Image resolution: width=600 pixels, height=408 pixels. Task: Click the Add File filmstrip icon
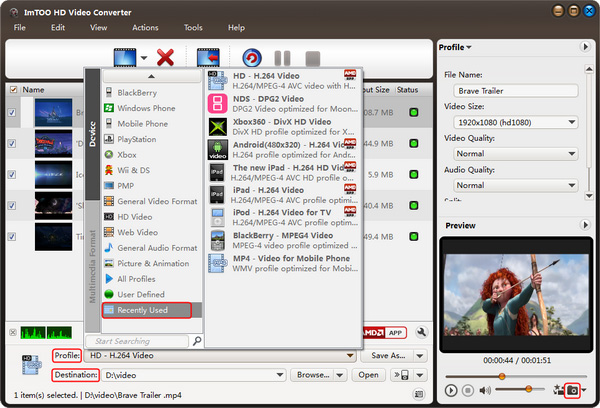(x=125, y=57)
